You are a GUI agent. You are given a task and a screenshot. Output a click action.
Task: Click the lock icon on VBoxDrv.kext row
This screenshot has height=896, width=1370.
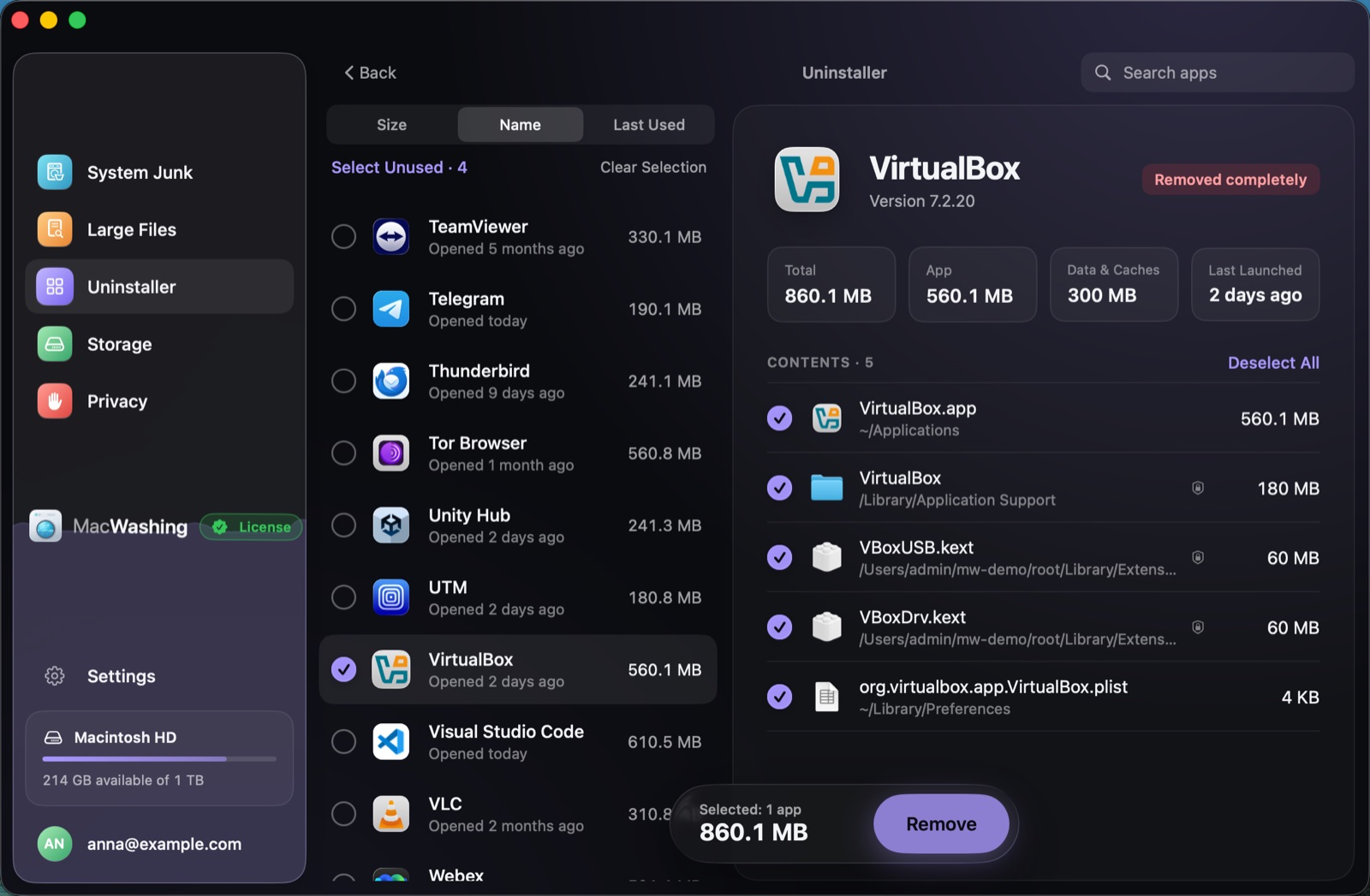1198,627
